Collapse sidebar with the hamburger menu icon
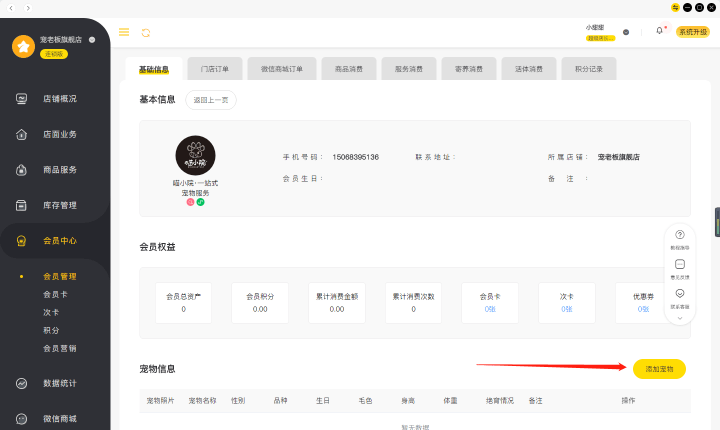Viewport: 720px width, 430px height. pyautogui.click(x=124, y=32)
